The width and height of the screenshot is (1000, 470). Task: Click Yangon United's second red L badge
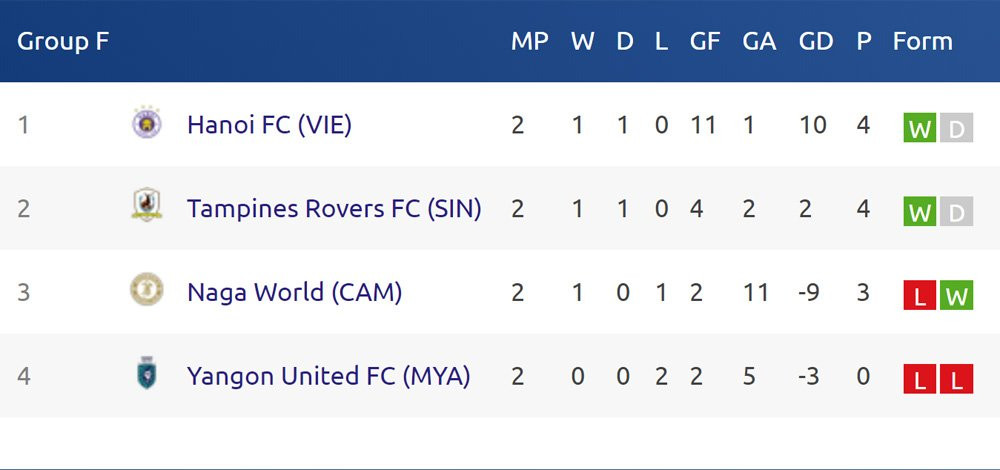click(956, 380)
